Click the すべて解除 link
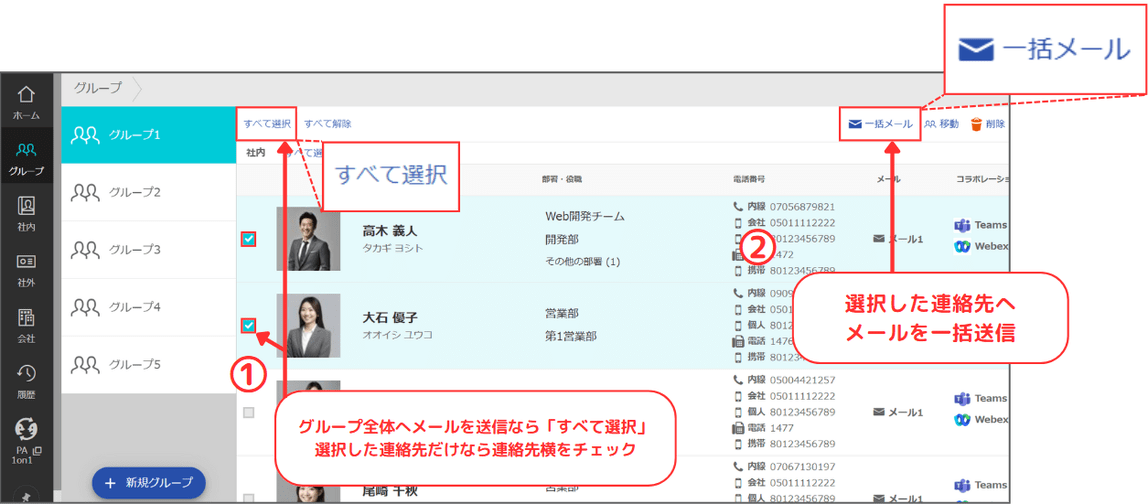This screenshot has height=504, width=1148. pos(327,125)
